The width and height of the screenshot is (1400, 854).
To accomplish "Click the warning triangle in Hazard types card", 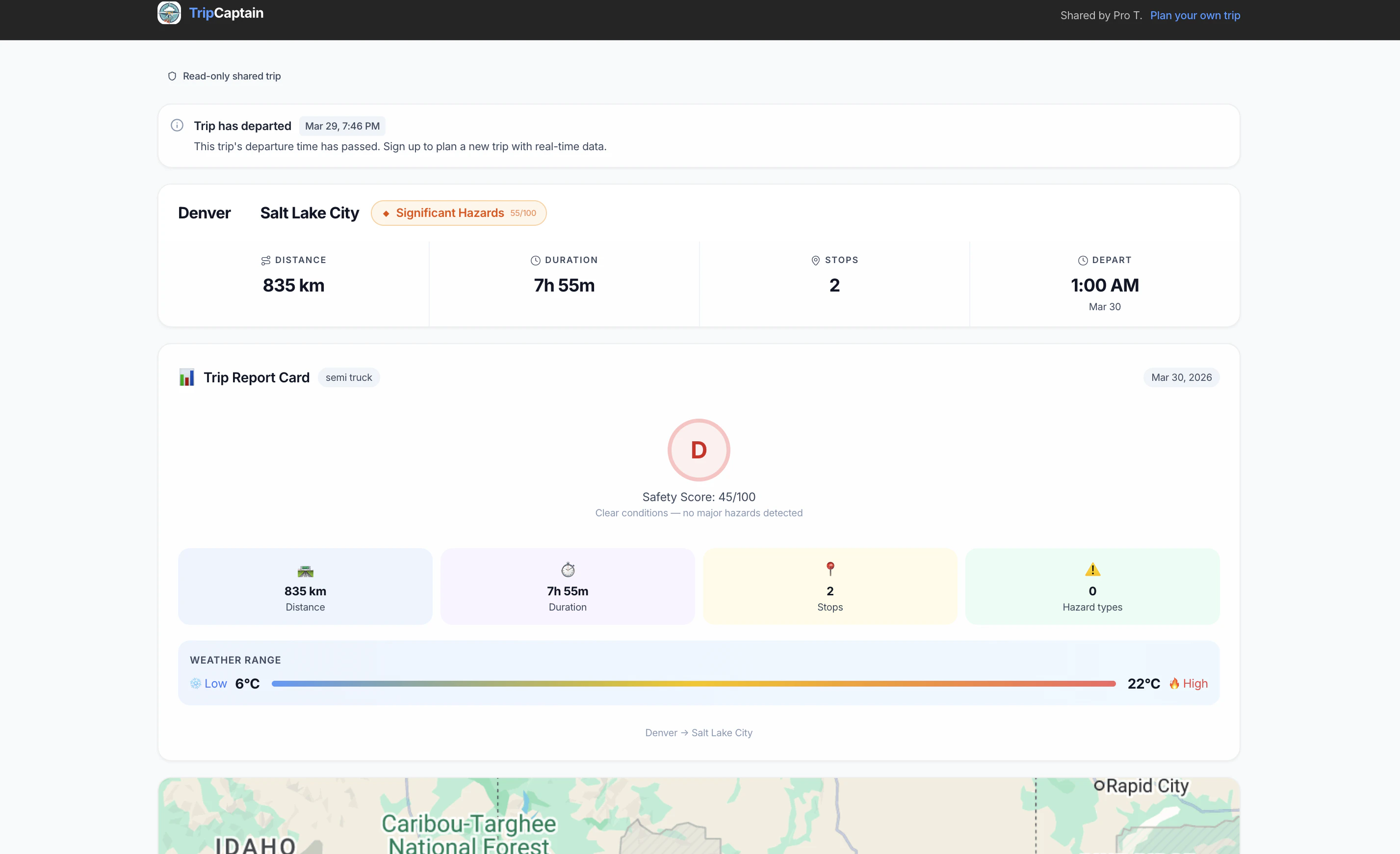I will pyautogui.click(x=1092, y=569).
